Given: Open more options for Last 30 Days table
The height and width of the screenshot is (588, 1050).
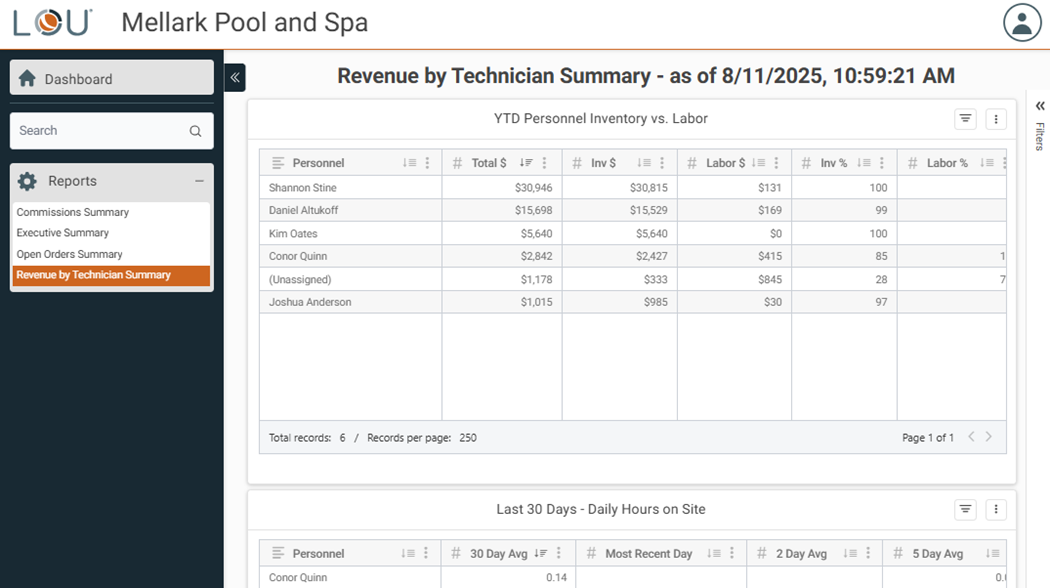Looking at the screenshot, I should [x=996, y=510].
